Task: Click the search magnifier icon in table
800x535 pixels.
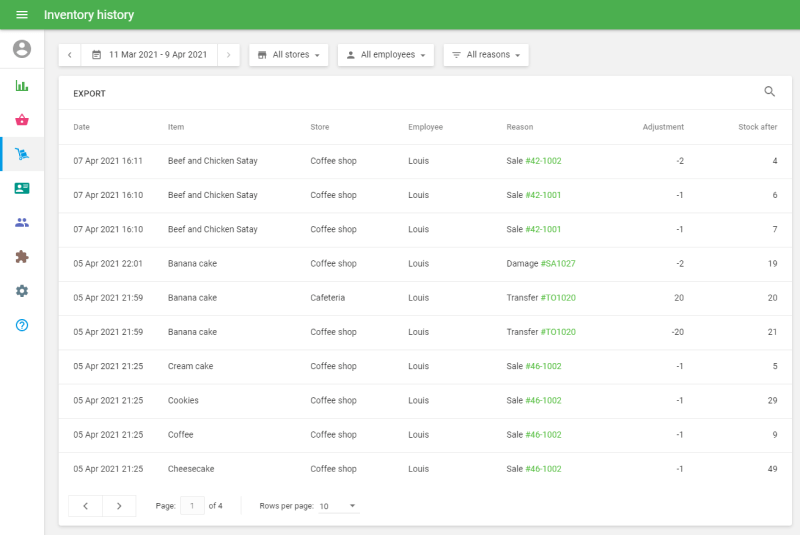Action: click(769, 92)
